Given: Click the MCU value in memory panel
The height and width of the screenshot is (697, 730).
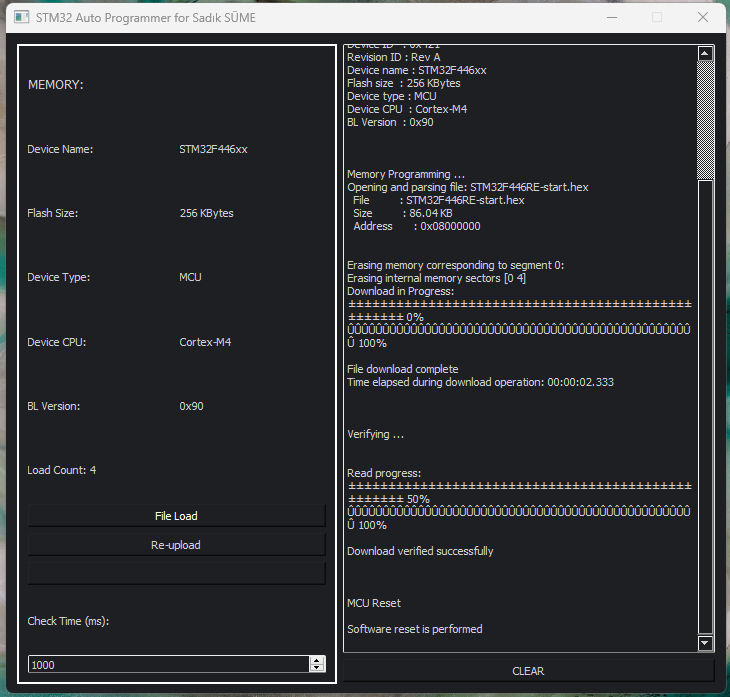Looking at the screenshot, I should (x=190, y=277).
